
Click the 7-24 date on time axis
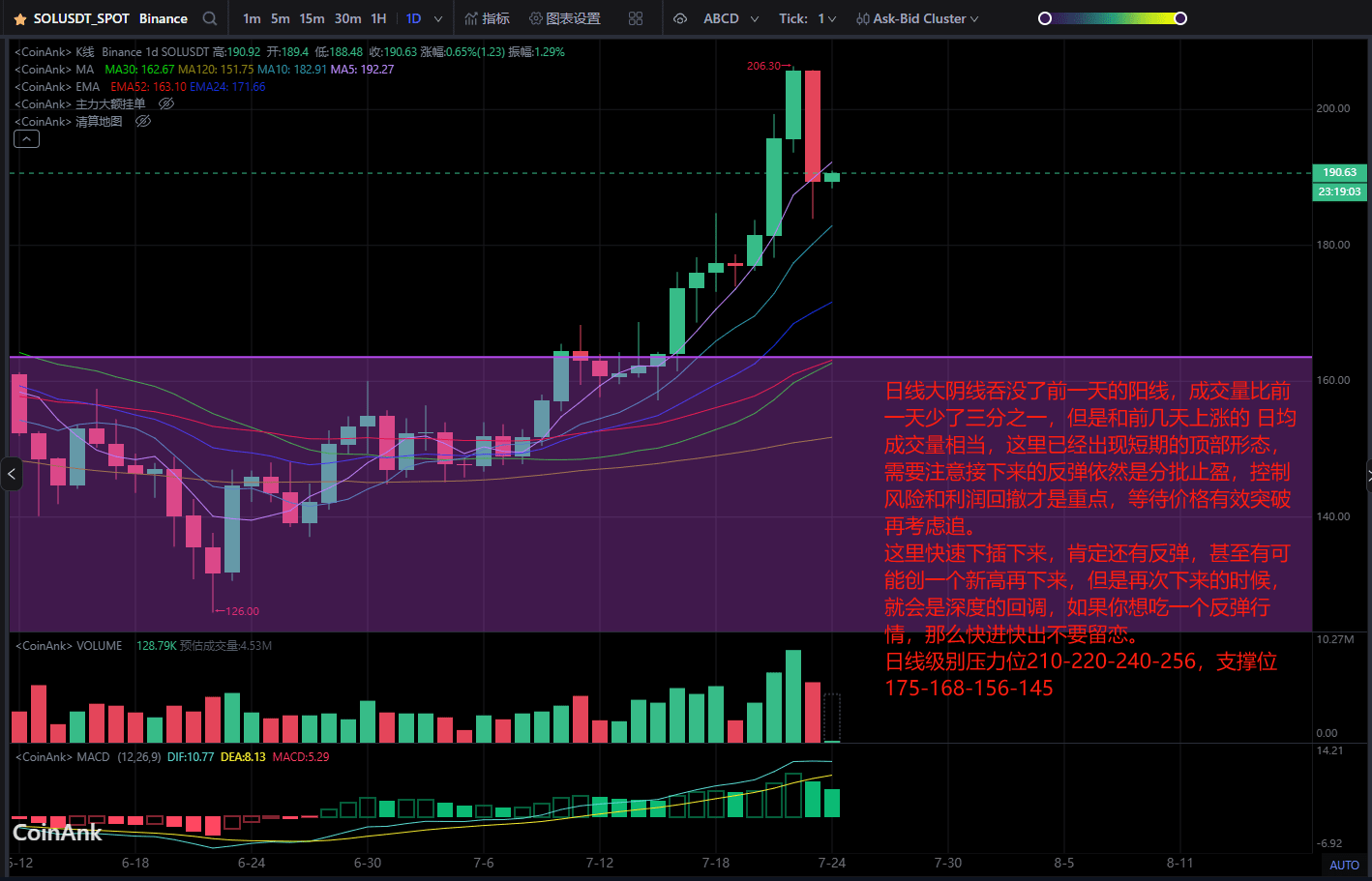coord(832,863)
